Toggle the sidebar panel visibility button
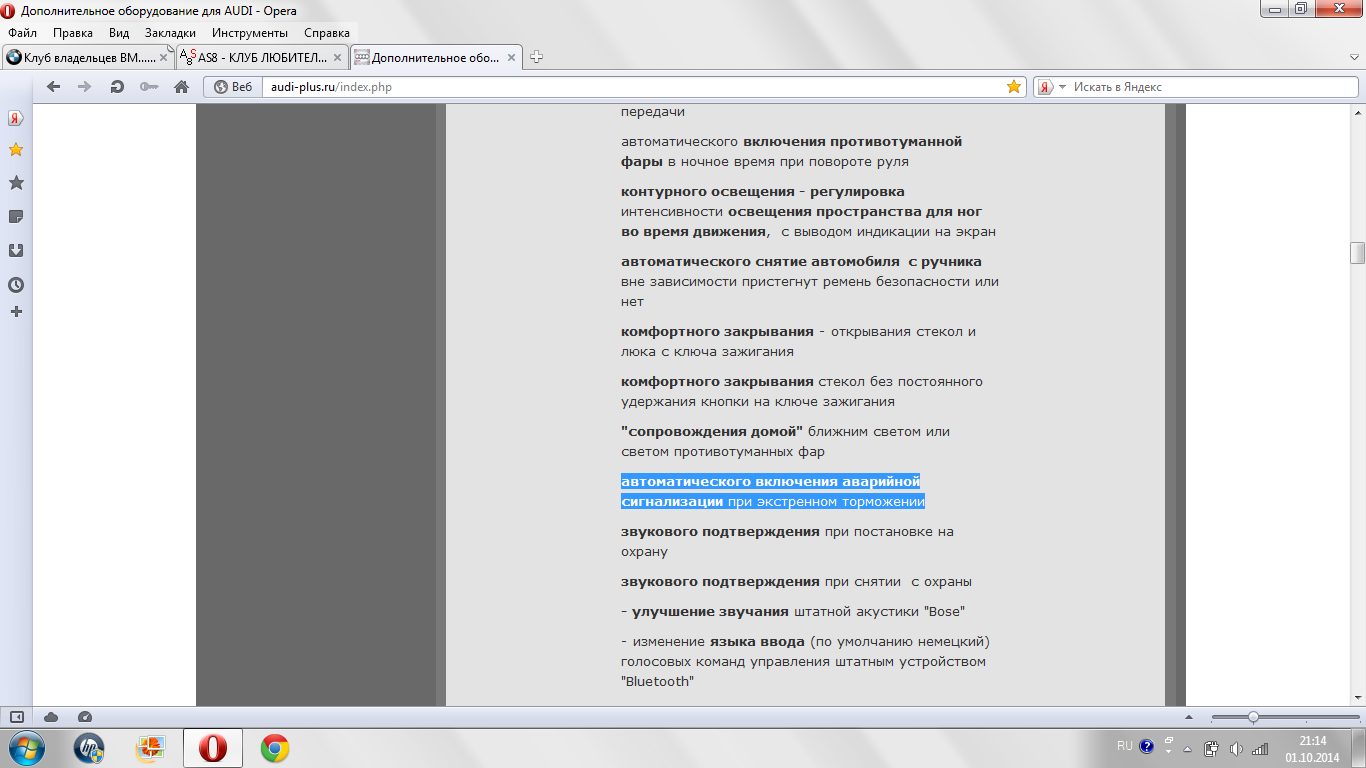The width and height of the screenshot is (1366, 768). pos(17,717)
